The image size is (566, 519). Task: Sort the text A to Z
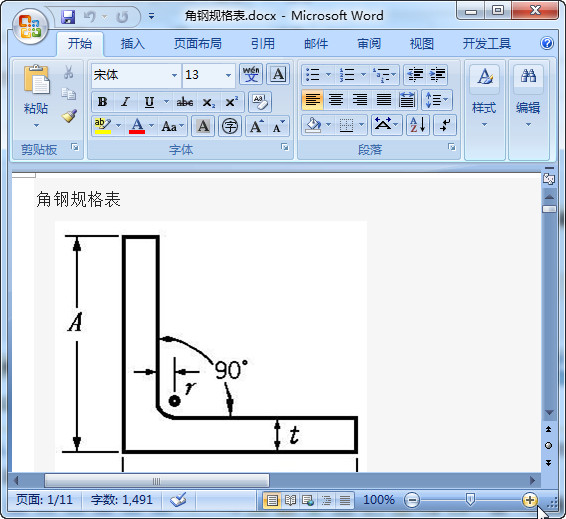tap(418, 125)
